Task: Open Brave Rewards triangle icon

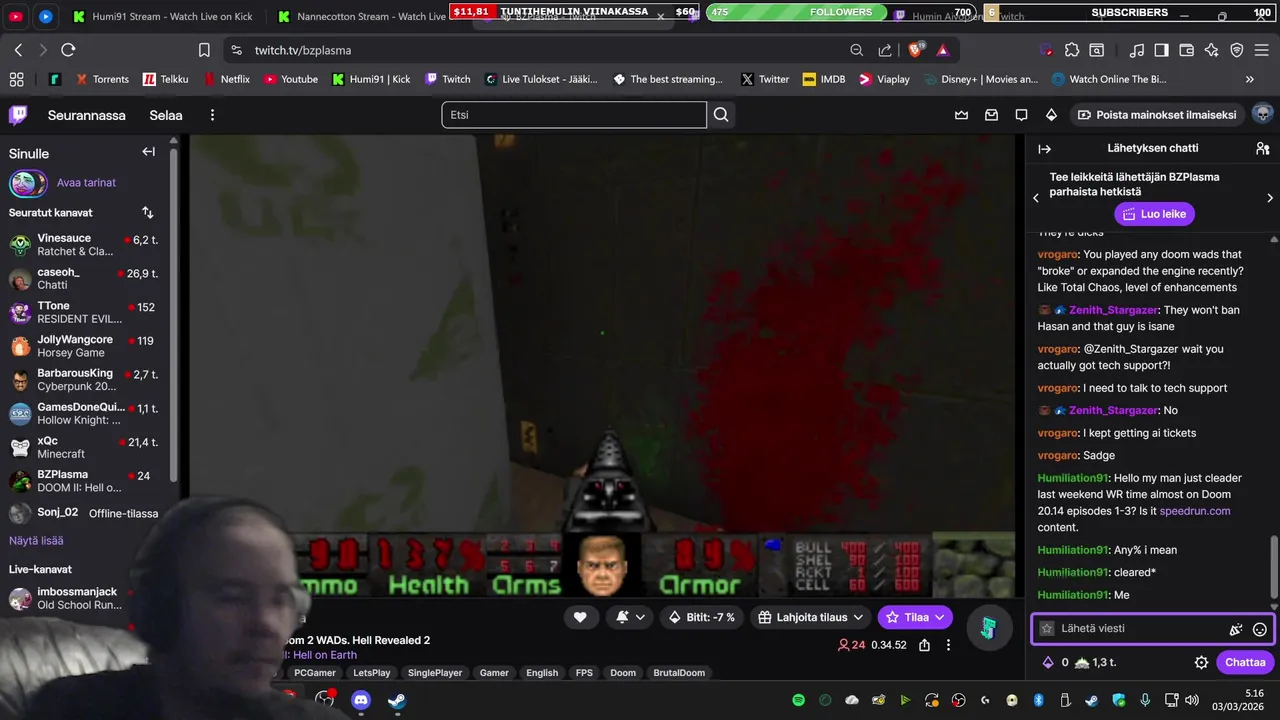Action: (942, 50)
